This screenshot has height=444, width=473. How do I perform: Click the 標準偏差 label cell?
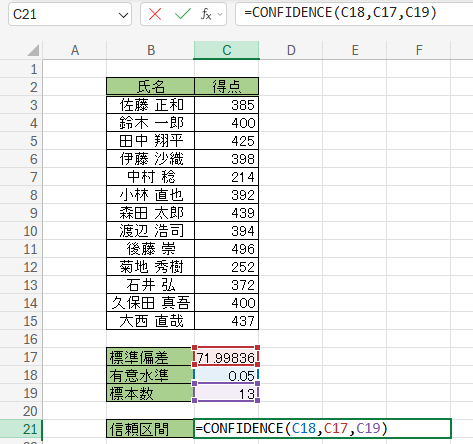[x=150, y=357]
